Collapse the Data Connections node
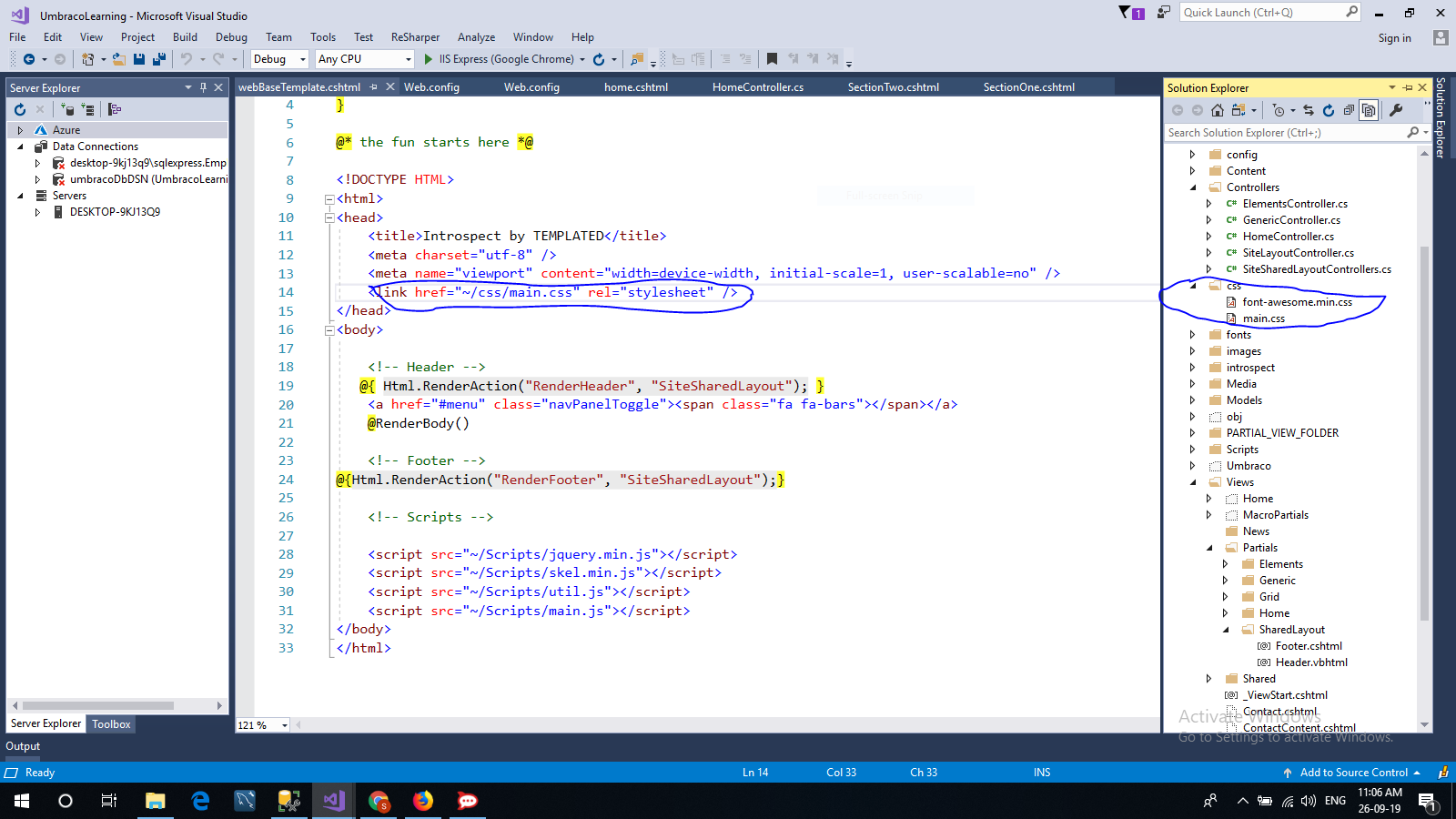Viewport: 1456px width, 819px height. tap(20, 147)
